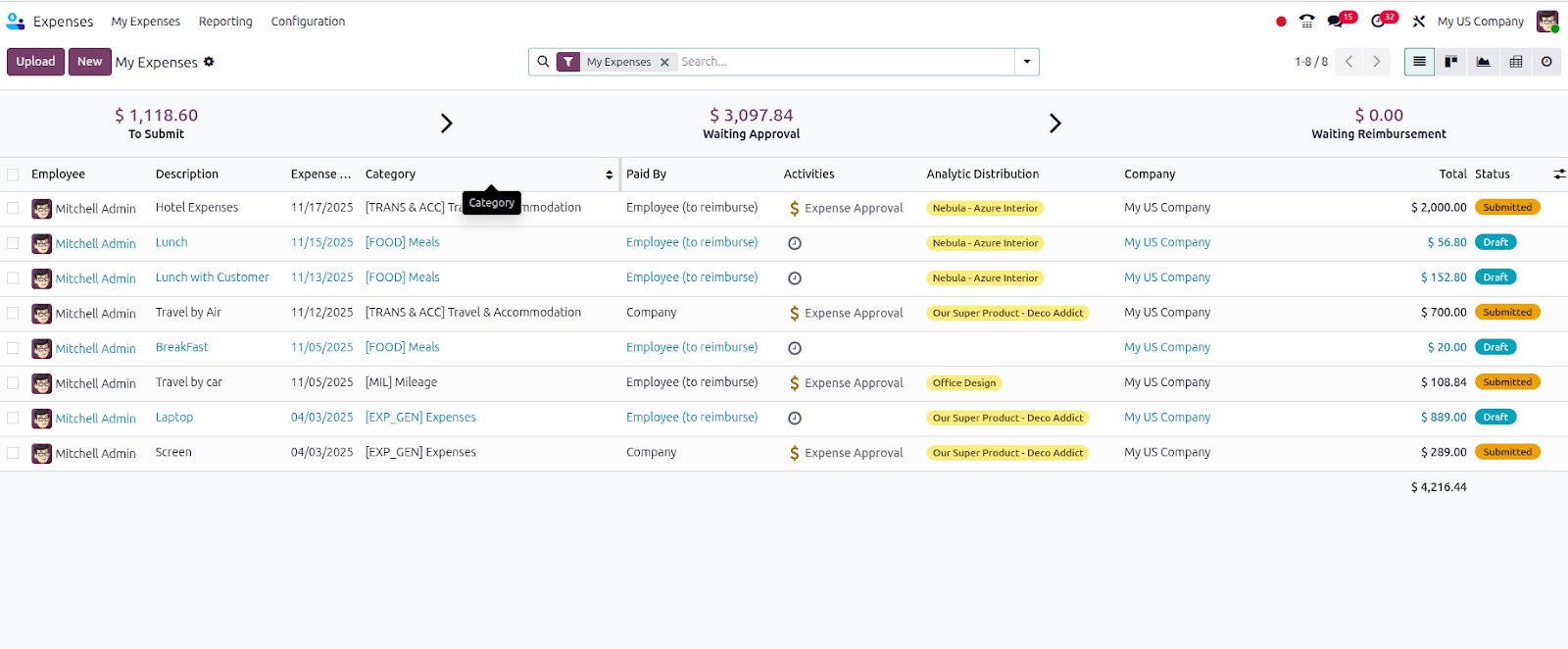This screenshot has height=649, width=1568.
Task: Select all rows with header checkbox
Action: 13,175
